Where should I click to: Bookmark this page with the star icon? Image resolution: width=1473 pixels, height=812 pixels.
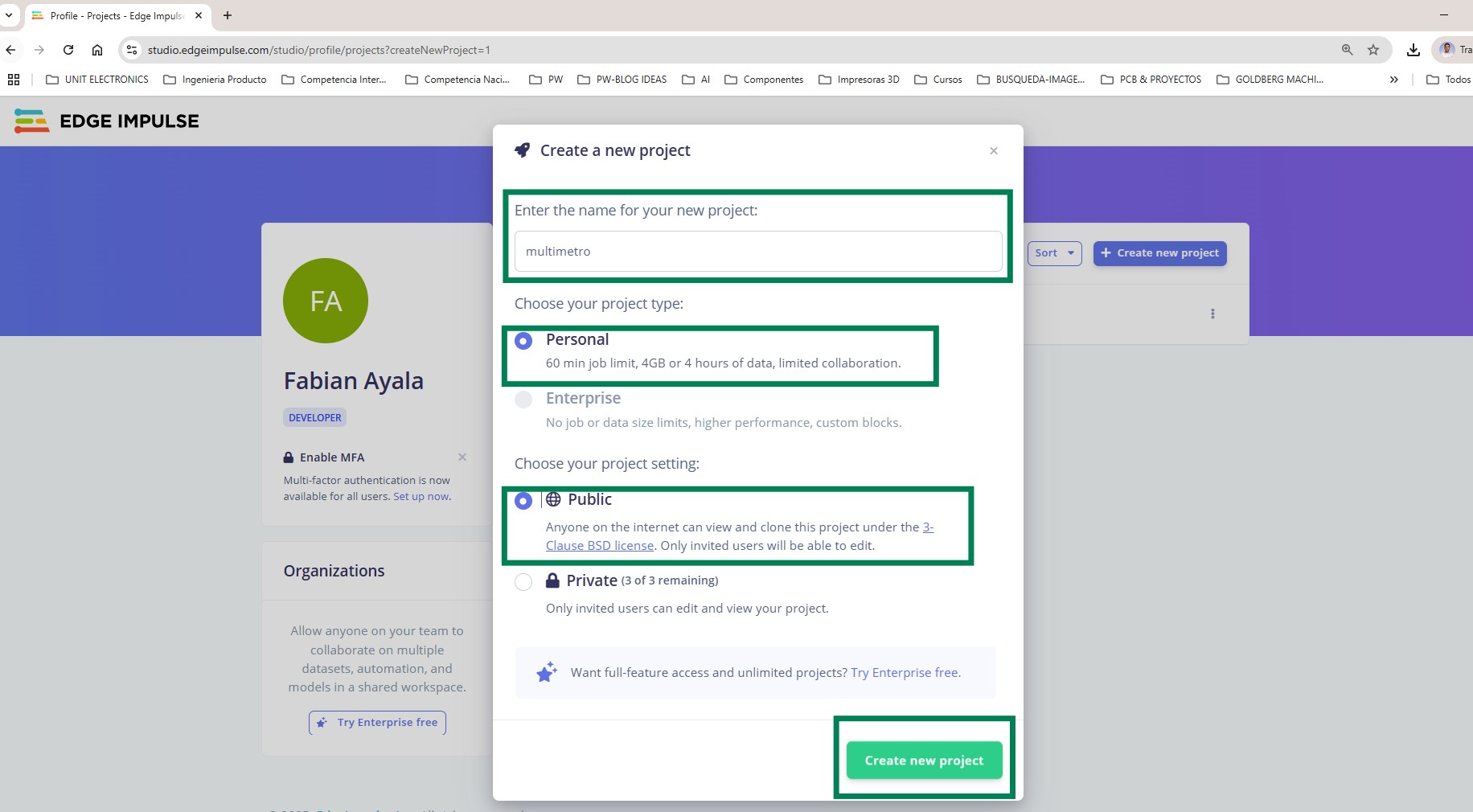(x=1373, y=50)
